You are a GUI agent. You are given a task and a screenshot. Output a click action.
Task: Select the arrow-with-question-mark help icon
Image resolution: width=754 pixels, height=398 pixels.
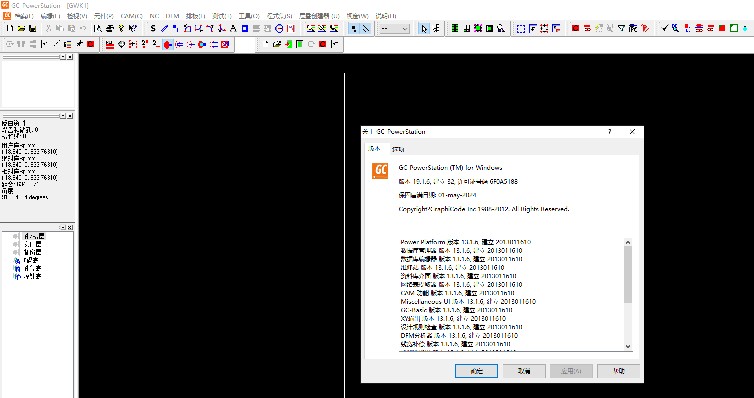tap(132, 28)
